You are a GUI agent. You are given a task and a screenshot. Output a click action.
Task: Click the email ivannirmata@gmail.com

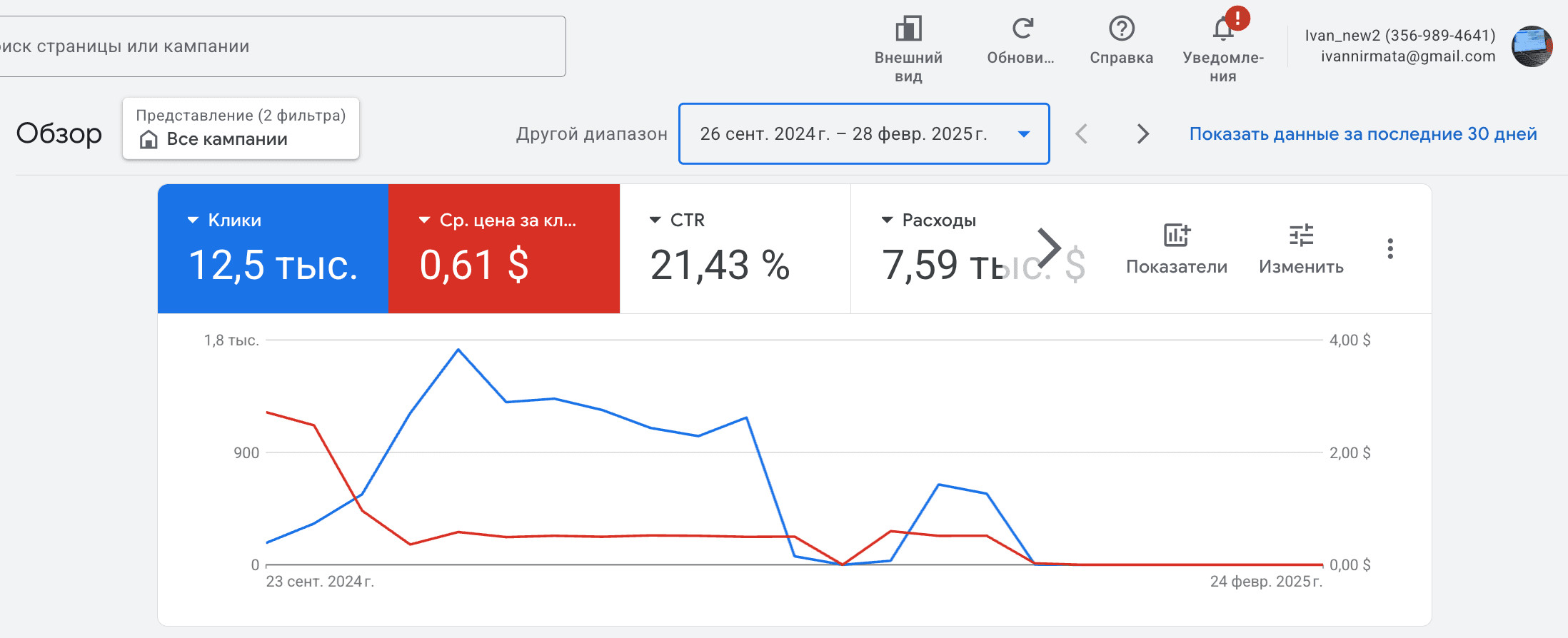click(1408, 56)
